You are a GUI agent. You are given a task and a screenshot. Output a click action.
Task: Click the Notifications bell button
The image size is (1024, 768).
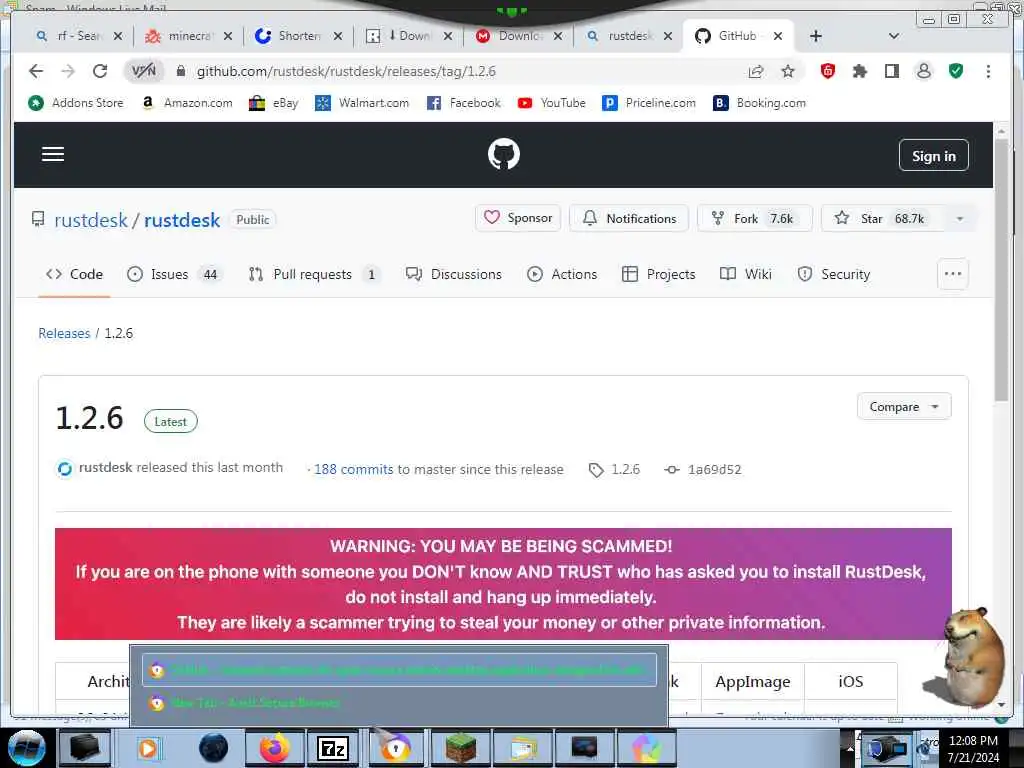[x=628, y=218]
